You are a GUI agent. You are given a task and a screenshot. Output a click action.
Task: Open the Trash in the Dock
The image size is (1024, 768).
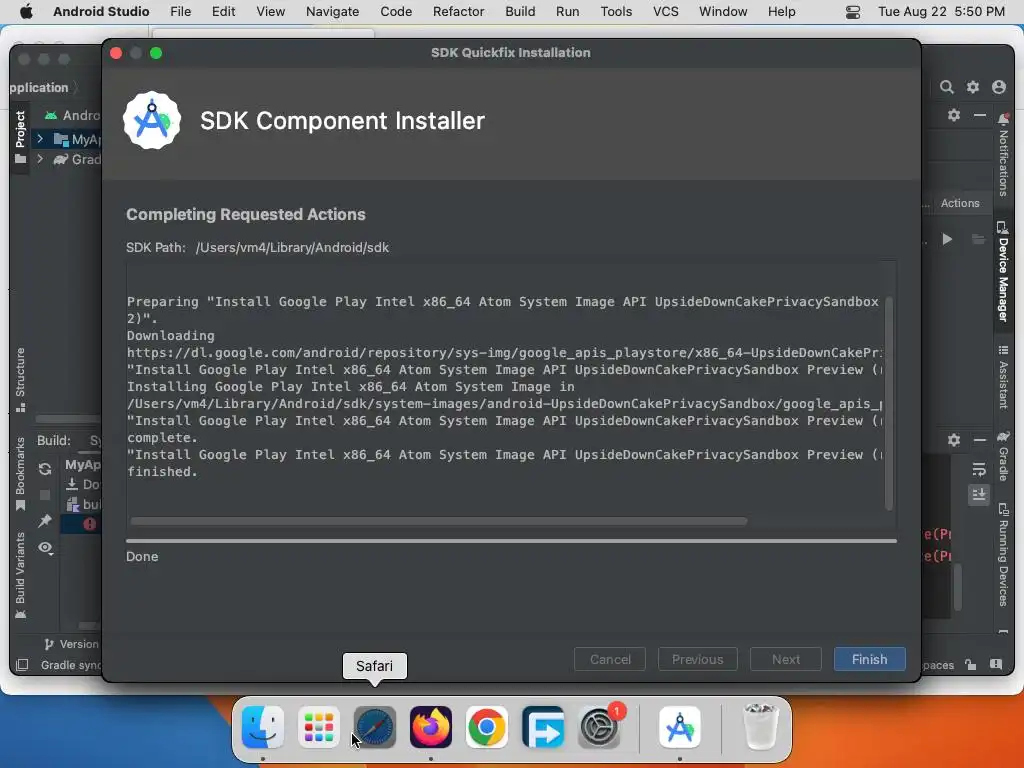pos(761,727)
